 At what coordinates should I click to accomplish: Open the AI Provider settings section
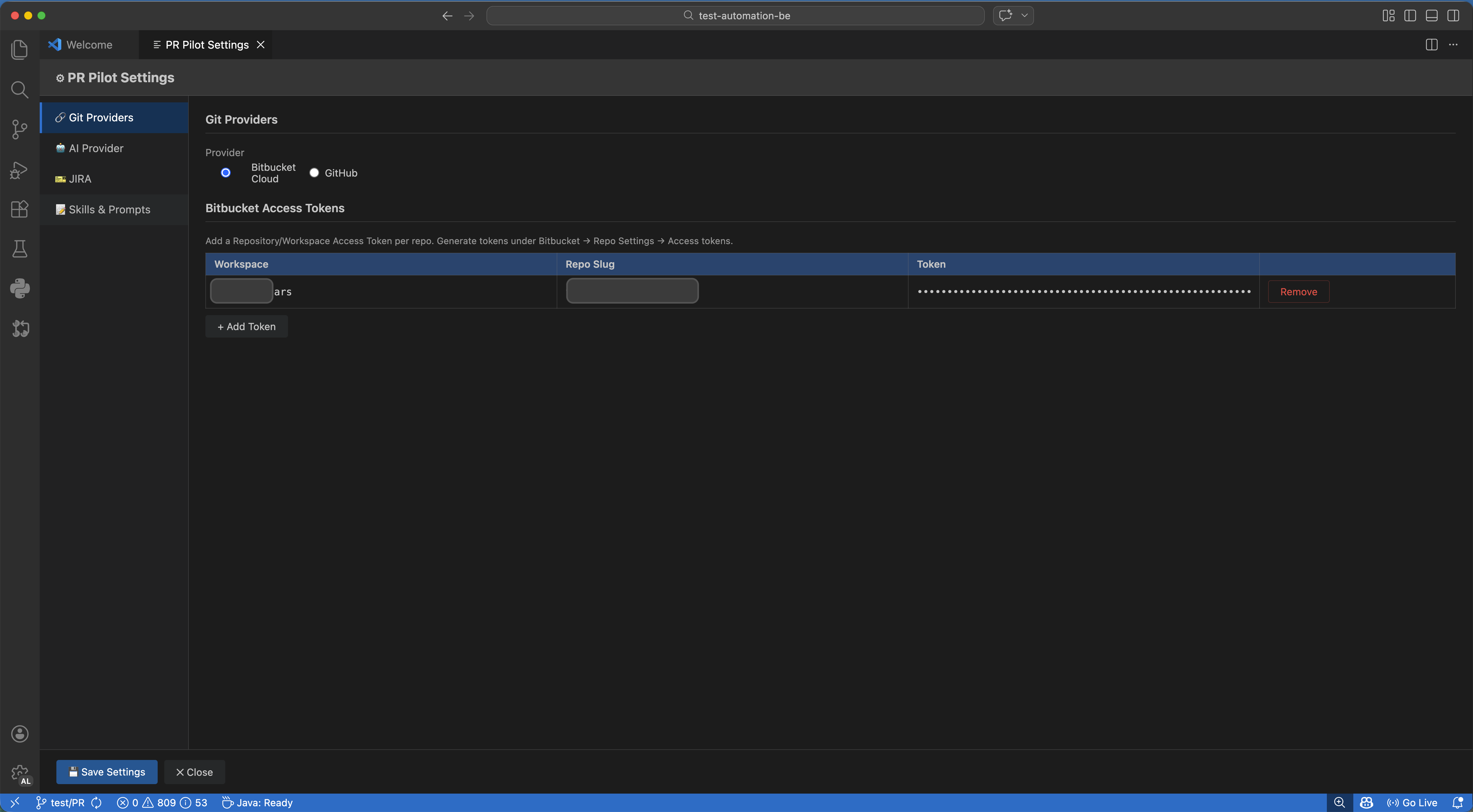point(96,148)
